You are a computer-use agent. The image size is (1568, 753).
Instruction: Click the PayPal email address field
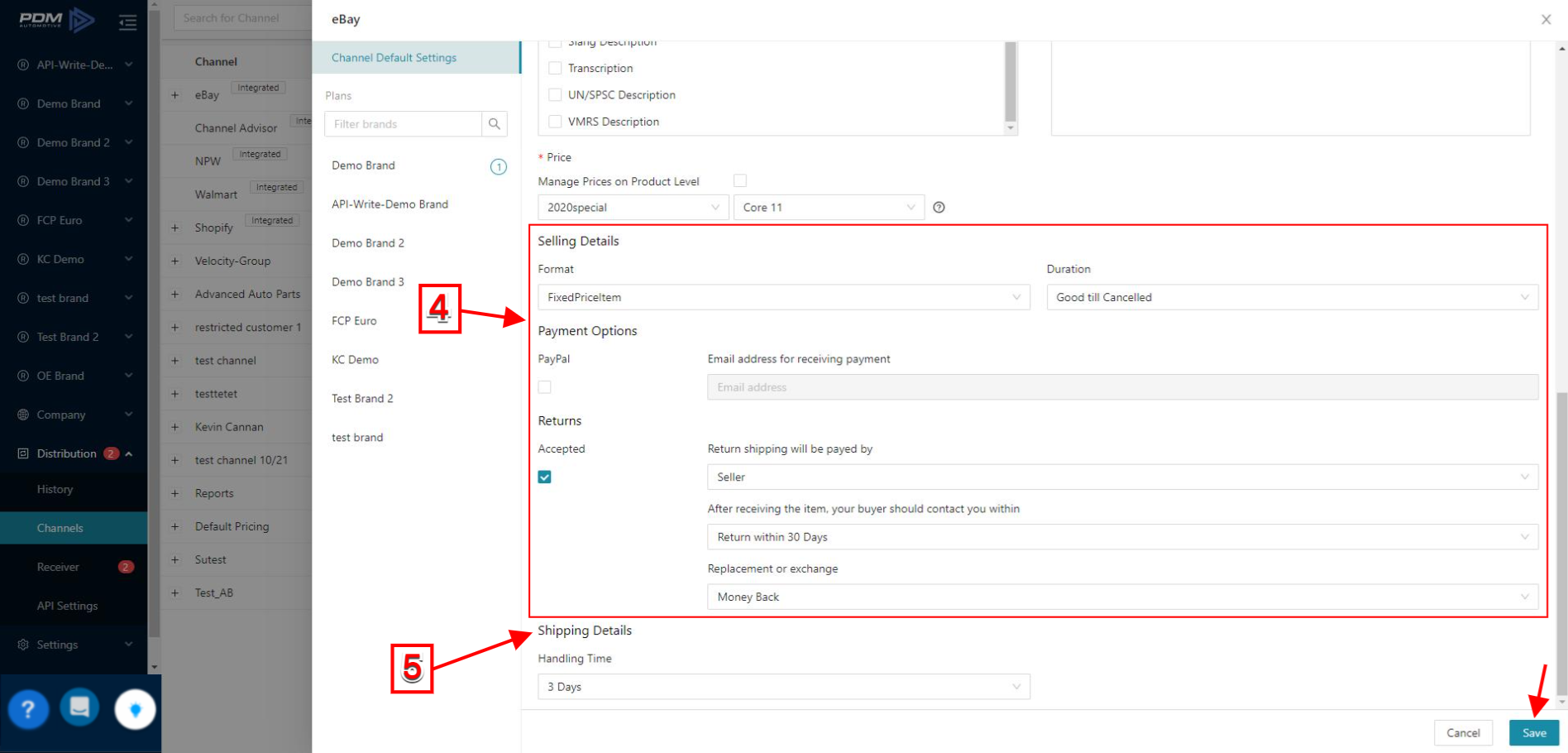pyautogui.click(x=1123, y=386)
